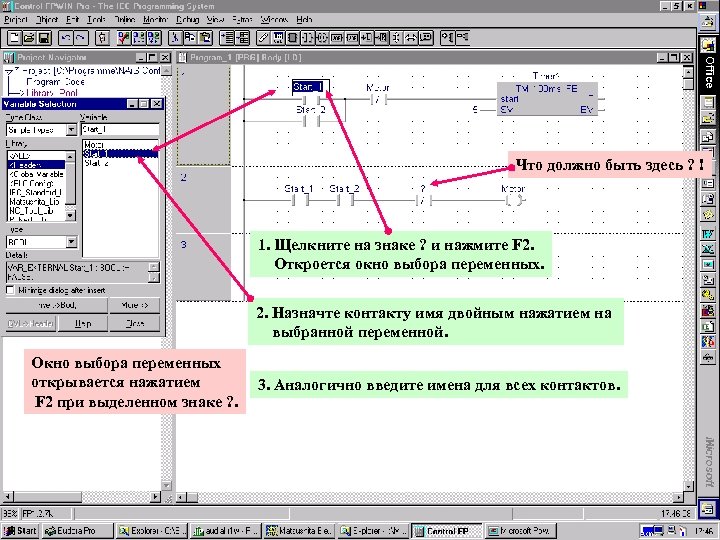Click the Paste clipboard toolbar icon
The height and width of the screenshot is (540, 720).
pos(205,38)
